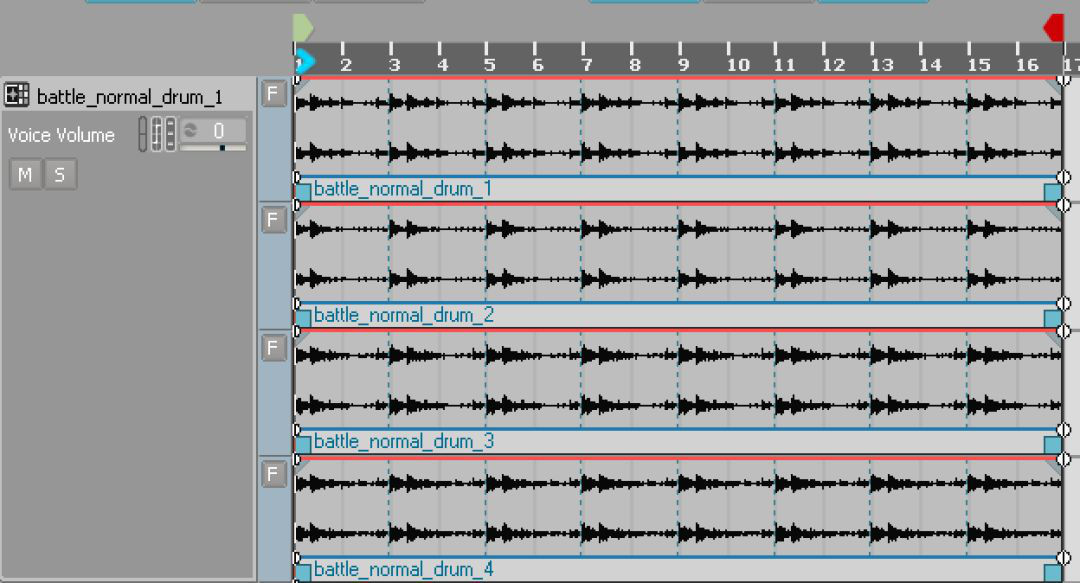Image resolution: width=1080 pixels, height=583 pixels.
Task: Click the blue end handle of battle_normal_drum_4 clip
Action: pyautogui.click(x=1052, y=573)
